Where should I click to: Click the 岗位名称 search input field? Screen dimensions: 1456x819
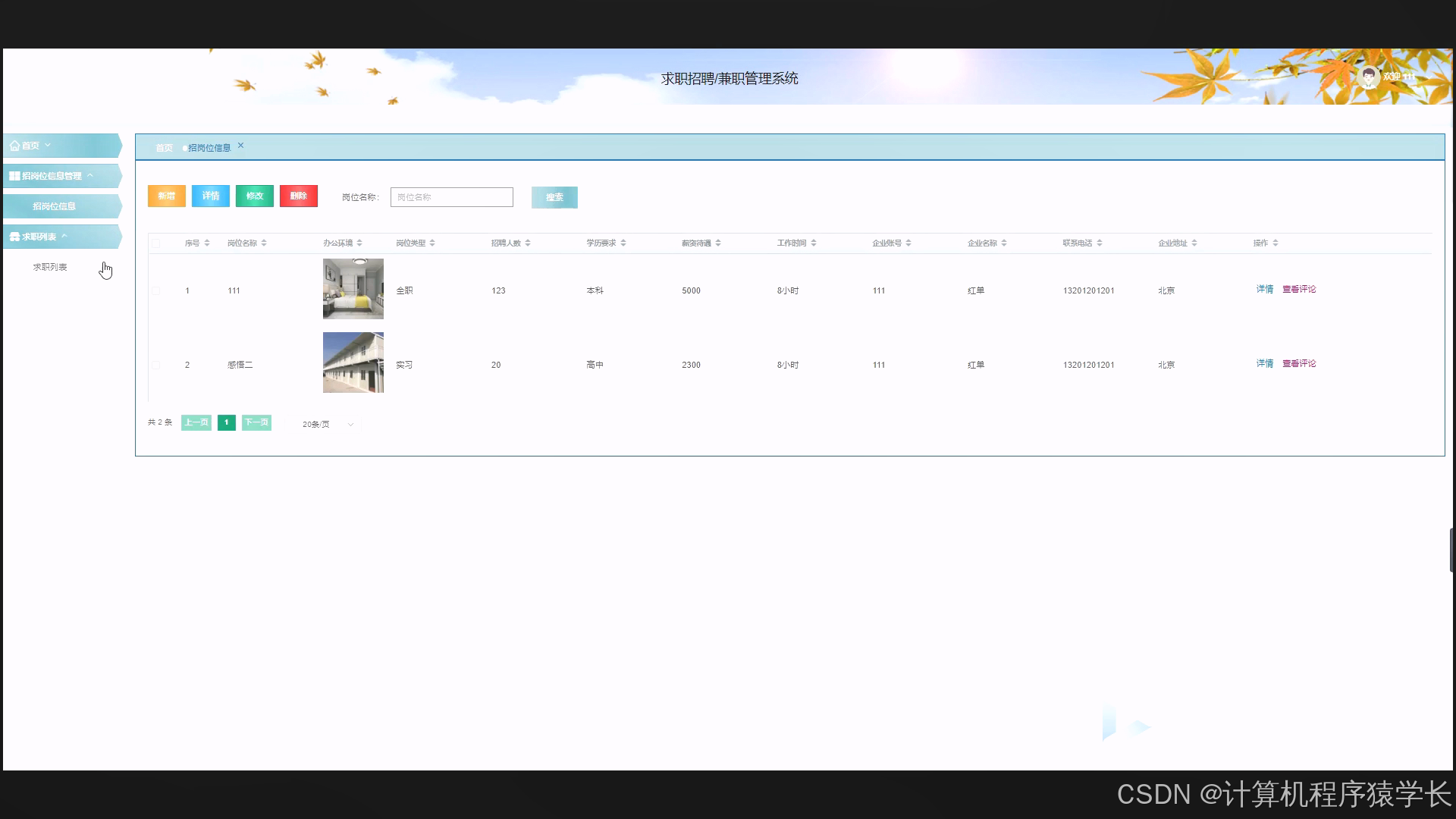[x=451, y=197]
